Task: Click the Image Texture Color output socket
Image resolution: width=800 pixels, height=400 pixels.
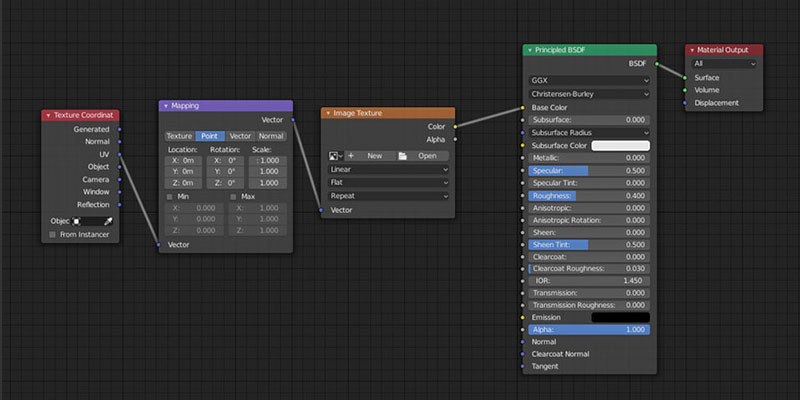Action: (x=455, y=127)
